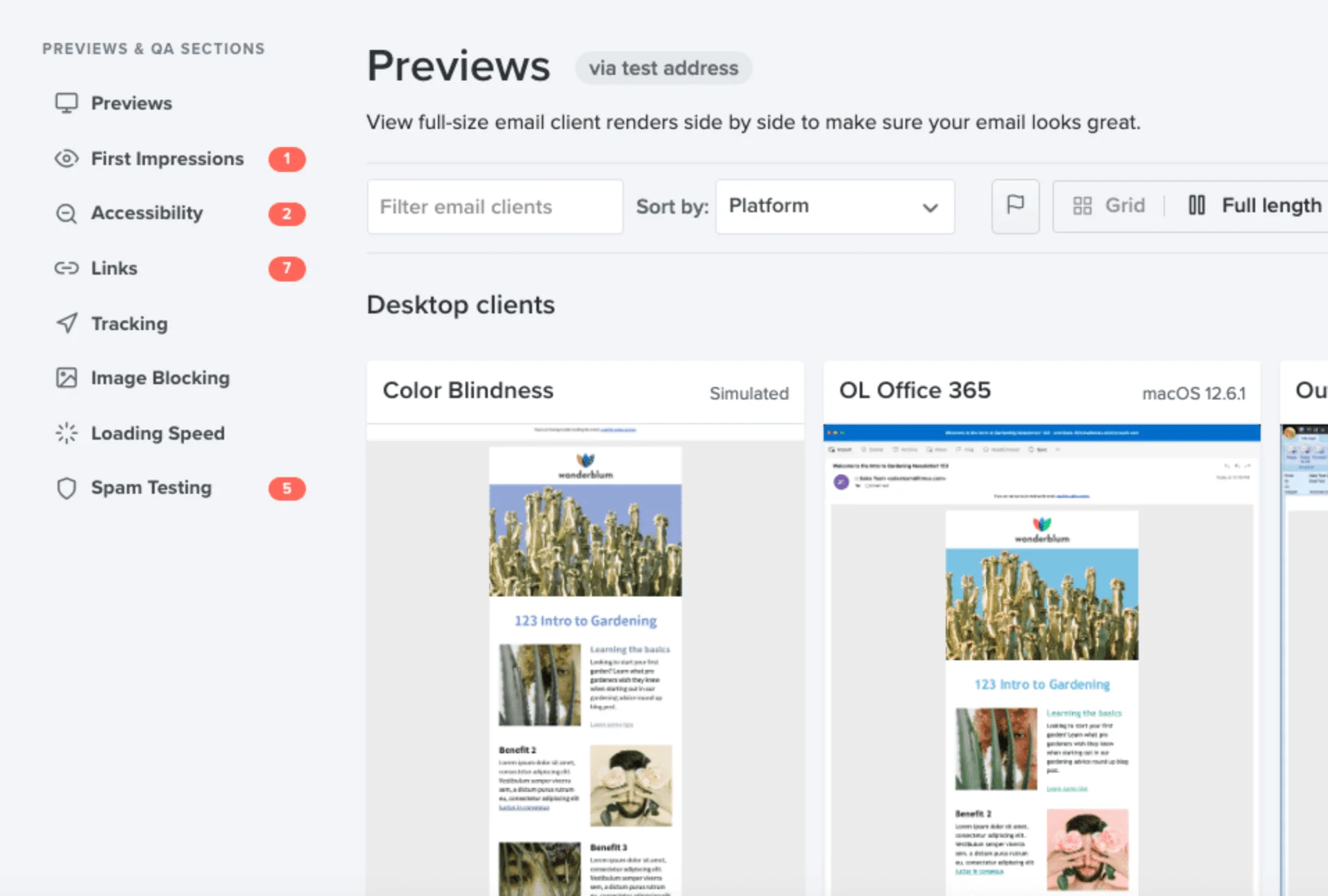1328x896 pixels.
Task: Click the Spam Testing badge showing 5
Action: pyautogui.click(x=287, y=488)
